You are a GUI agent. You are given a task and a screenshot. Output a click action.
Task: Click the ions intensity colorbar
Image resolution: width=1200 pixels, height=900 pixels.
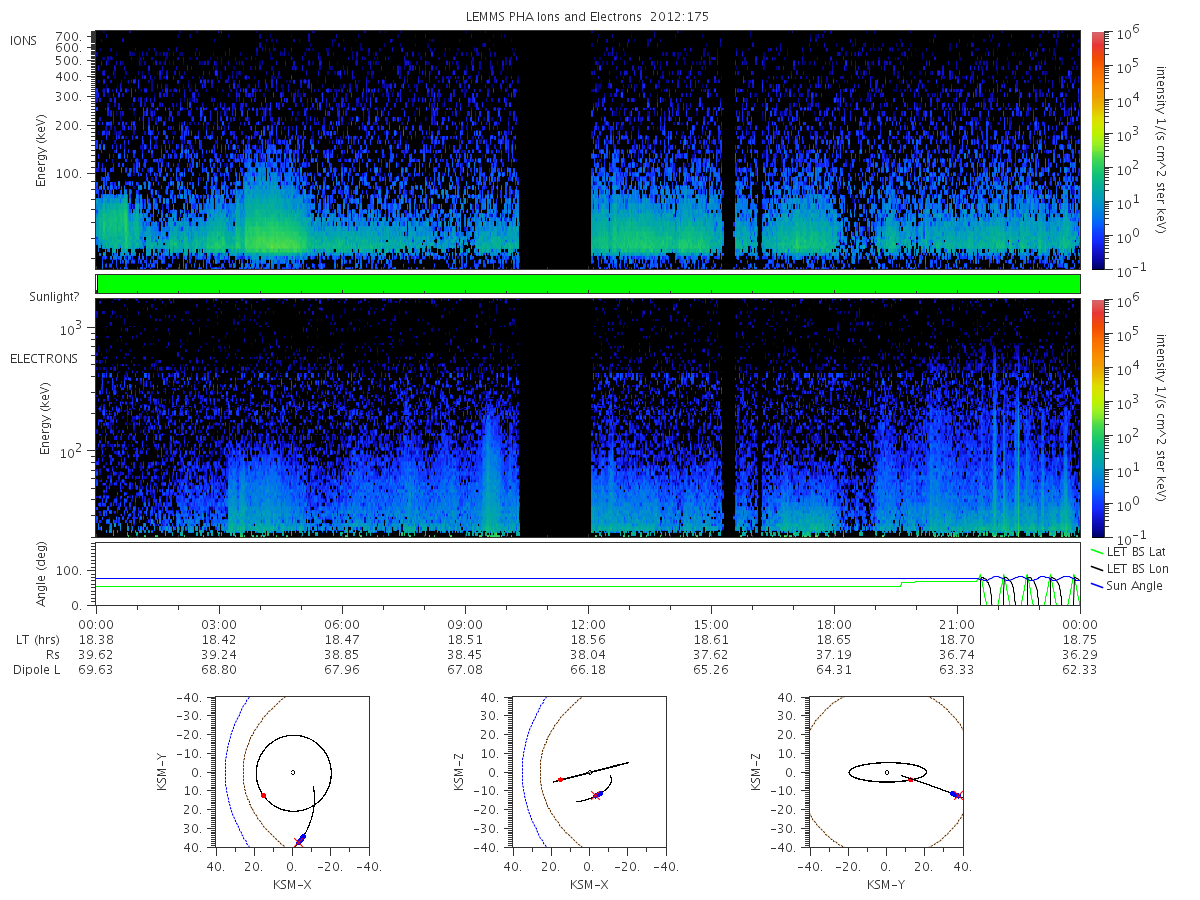1096,150
